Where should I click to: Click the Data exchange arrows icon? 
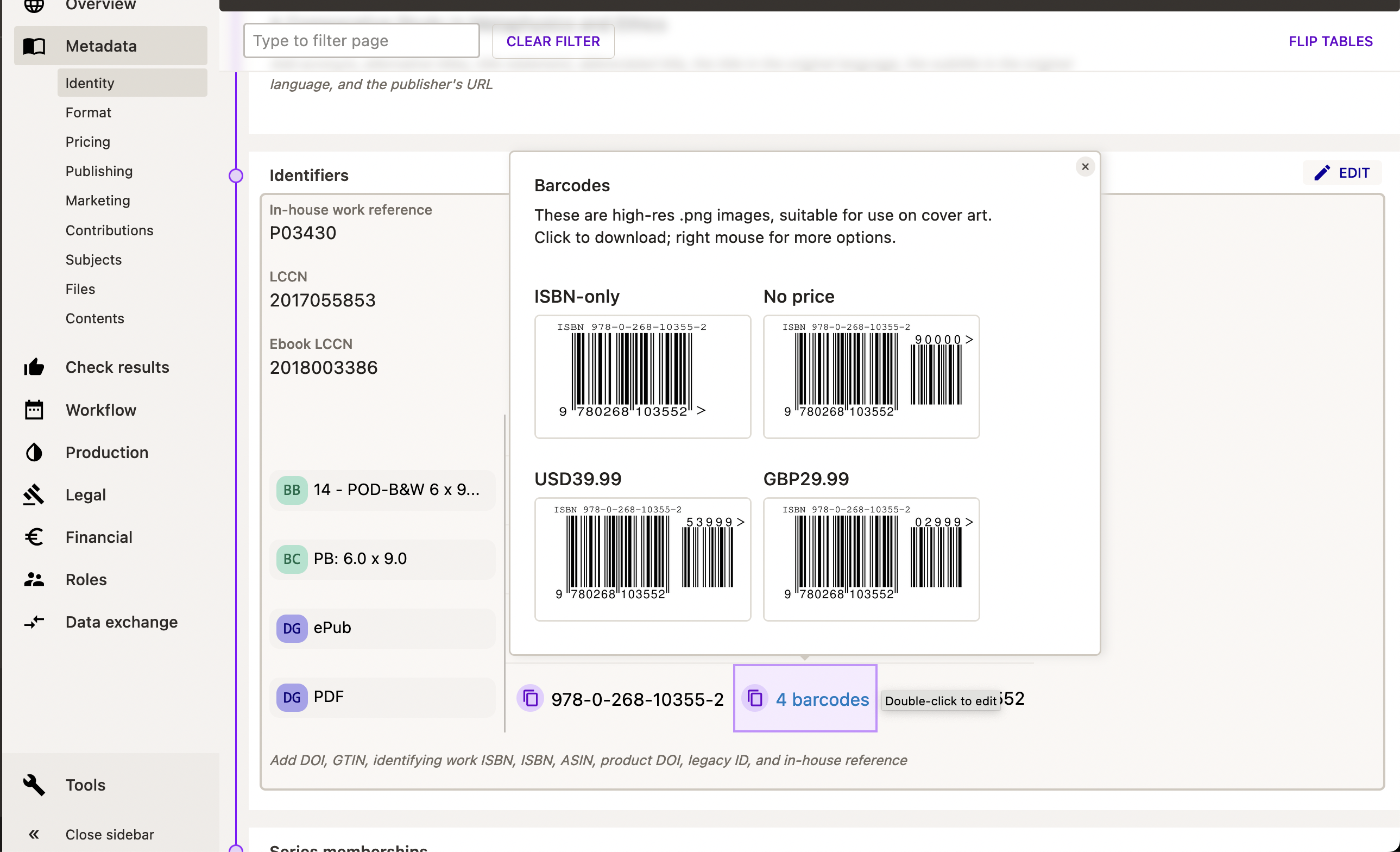(34, 622)
